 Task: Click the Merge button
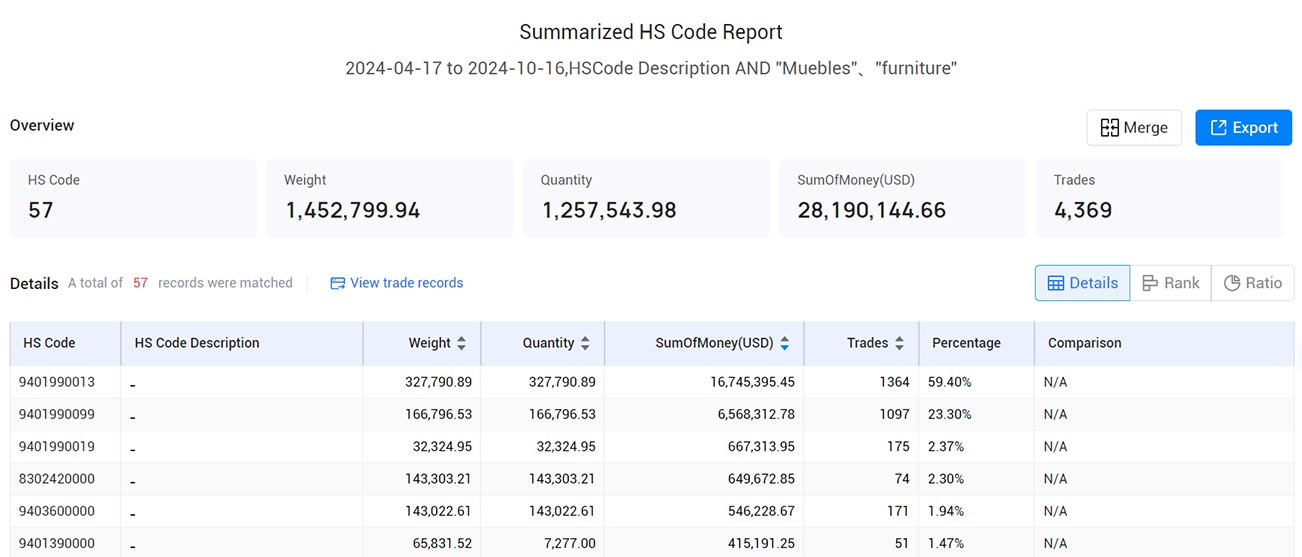1134,128
